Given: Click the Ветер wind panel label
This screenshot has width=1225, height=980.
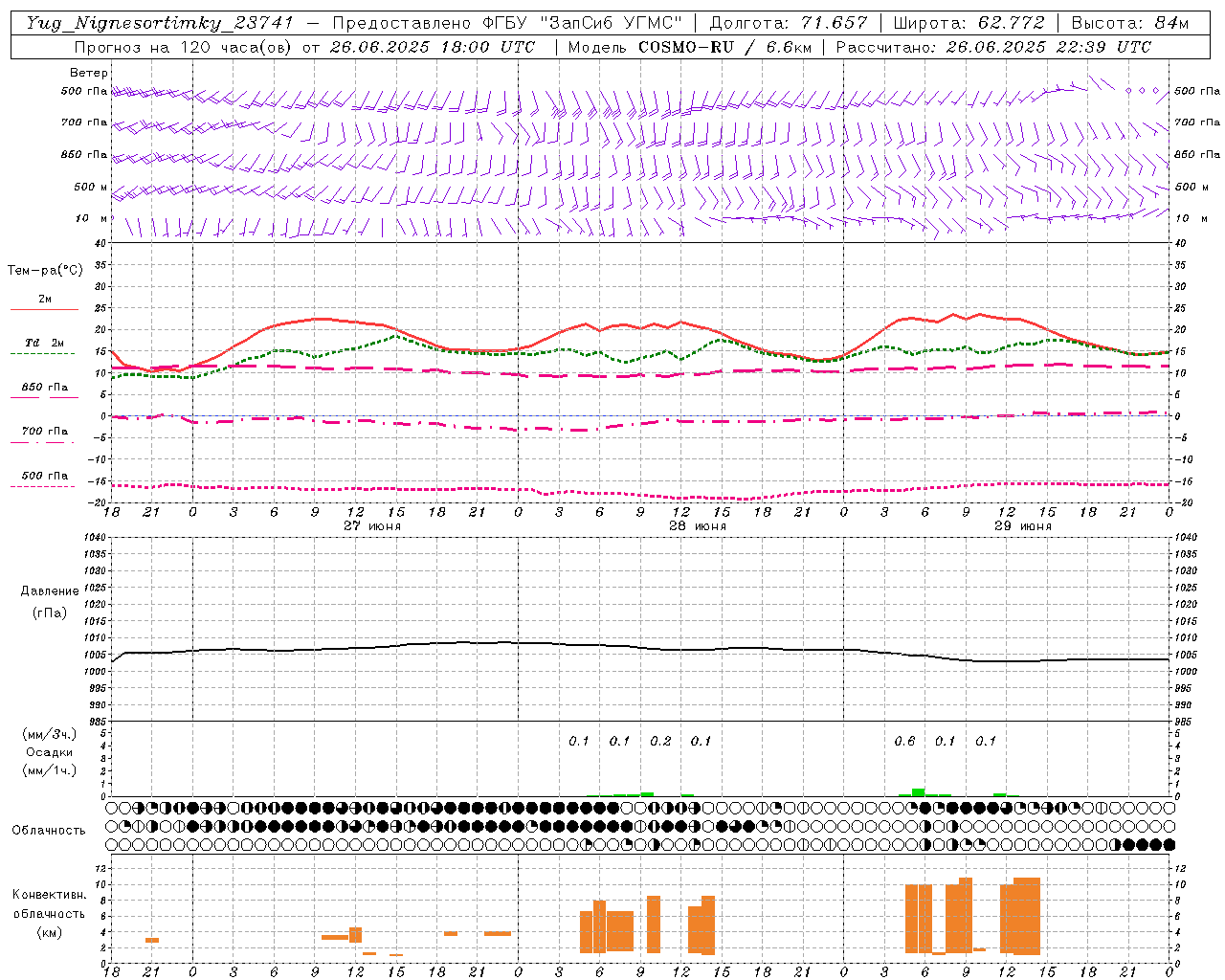Looking at the screenshot, I should click(x=89, y=73).
